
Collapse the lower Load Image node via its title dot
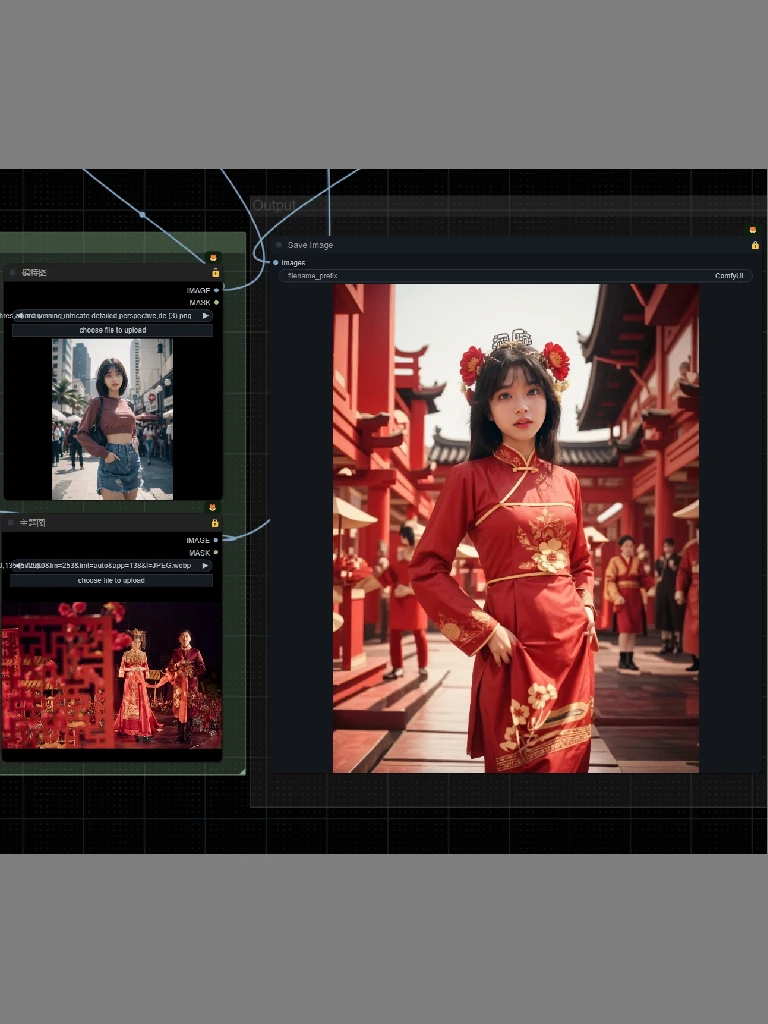[10, 522]
